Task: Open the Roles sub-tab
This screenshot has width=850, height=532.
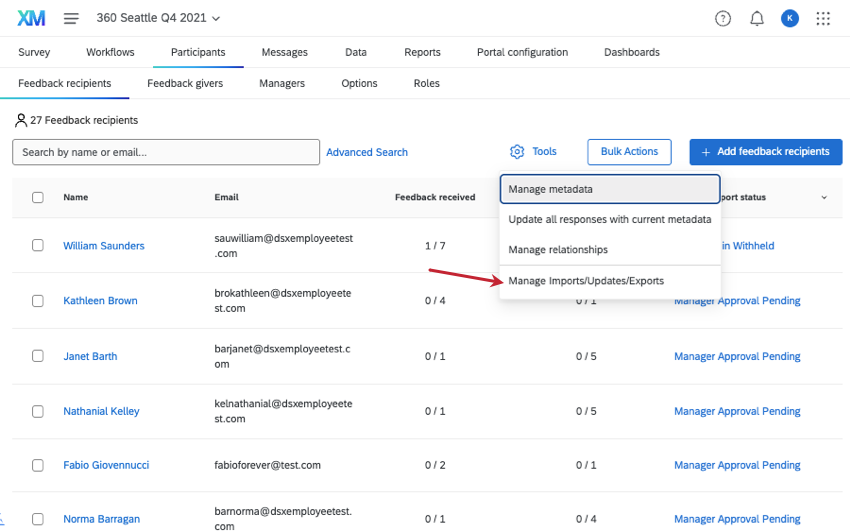Action: pyautogui.click(x=427, y=83)
